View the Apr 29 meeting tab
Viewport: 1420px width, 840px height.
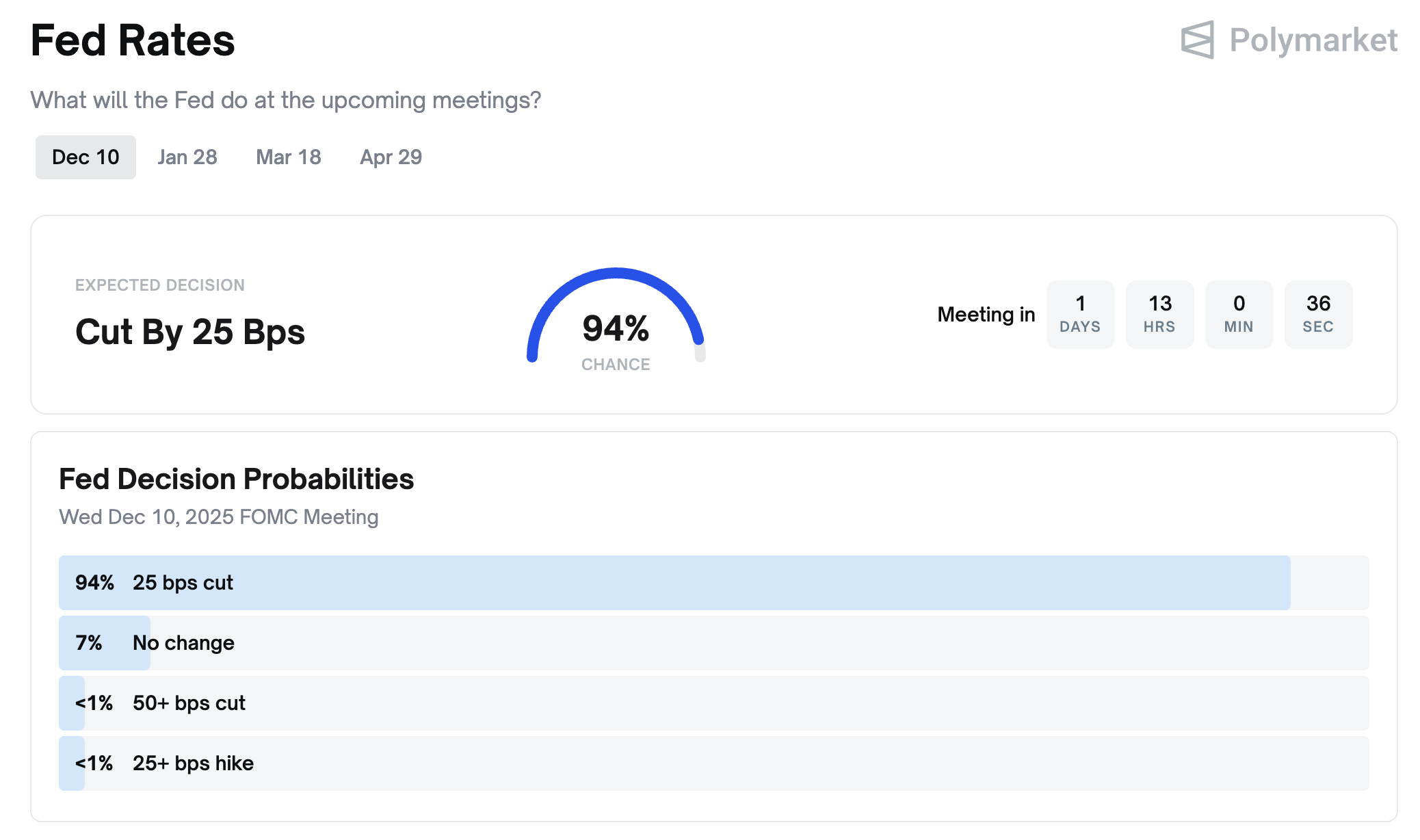pyautogui.click(x=391, y=157)
